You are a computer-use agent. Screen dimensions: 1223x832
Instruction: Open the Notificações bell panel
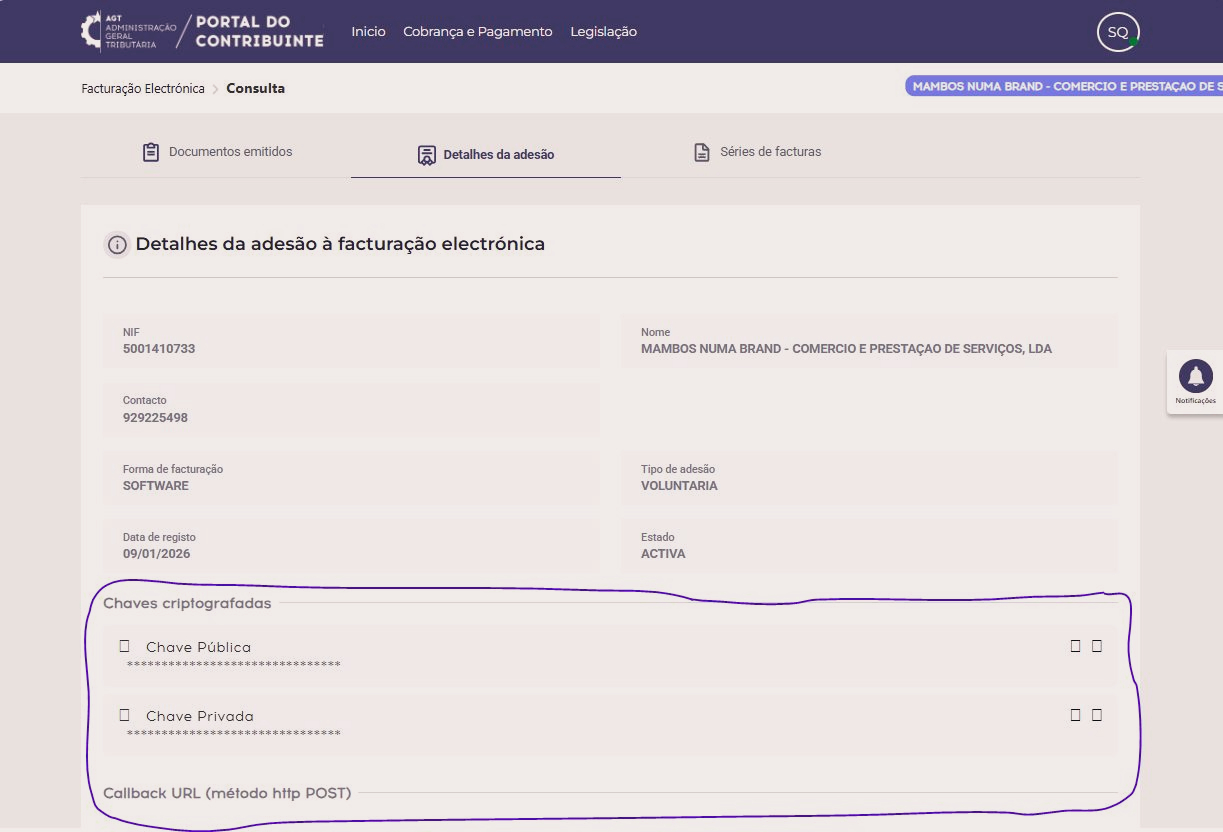[x=1195, y=380]
